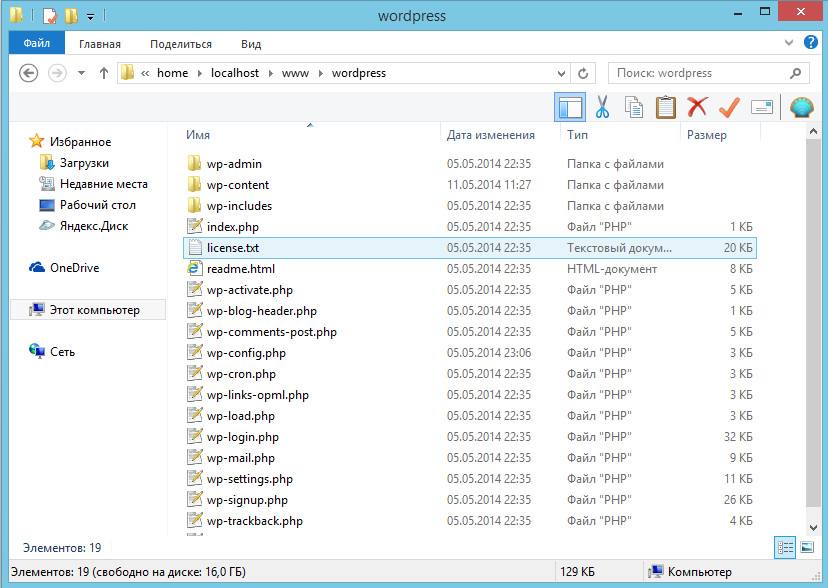Open the Вид ribbon tab
Screen dimensions: 828x588
(x=251, y=44)
